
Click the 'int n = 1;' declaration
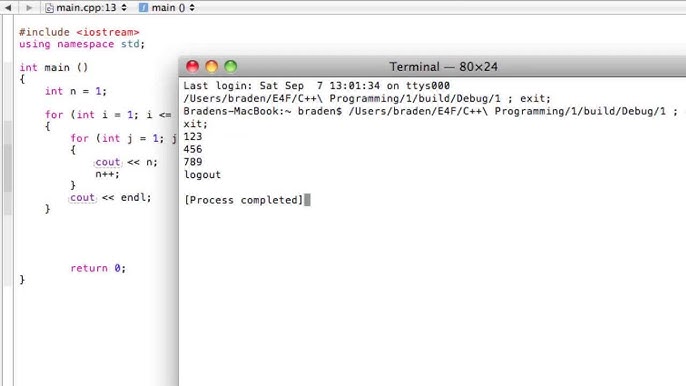(75, 91)
